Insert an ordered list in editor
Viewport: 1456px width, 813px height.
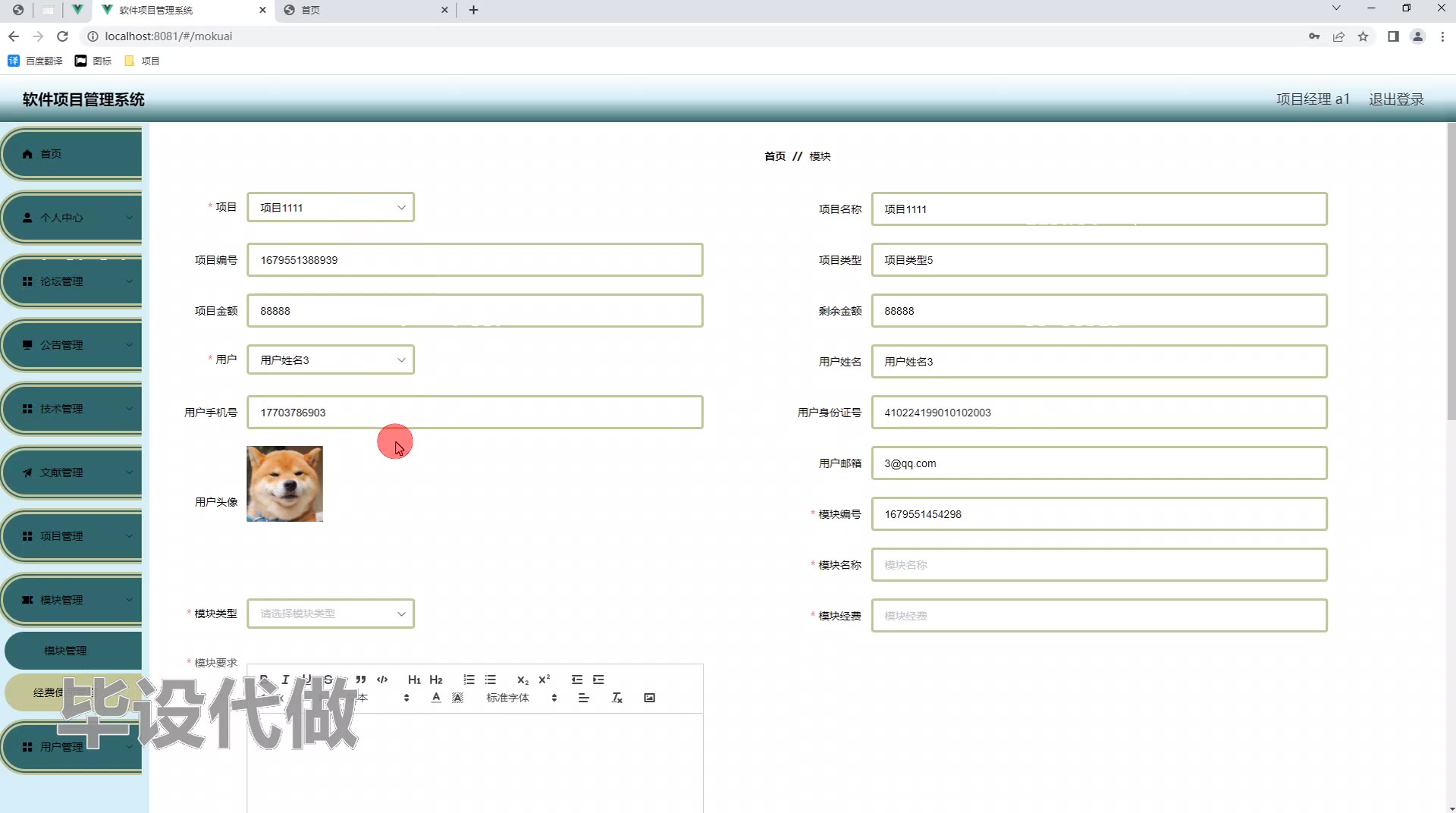click(x=469, y=680)
